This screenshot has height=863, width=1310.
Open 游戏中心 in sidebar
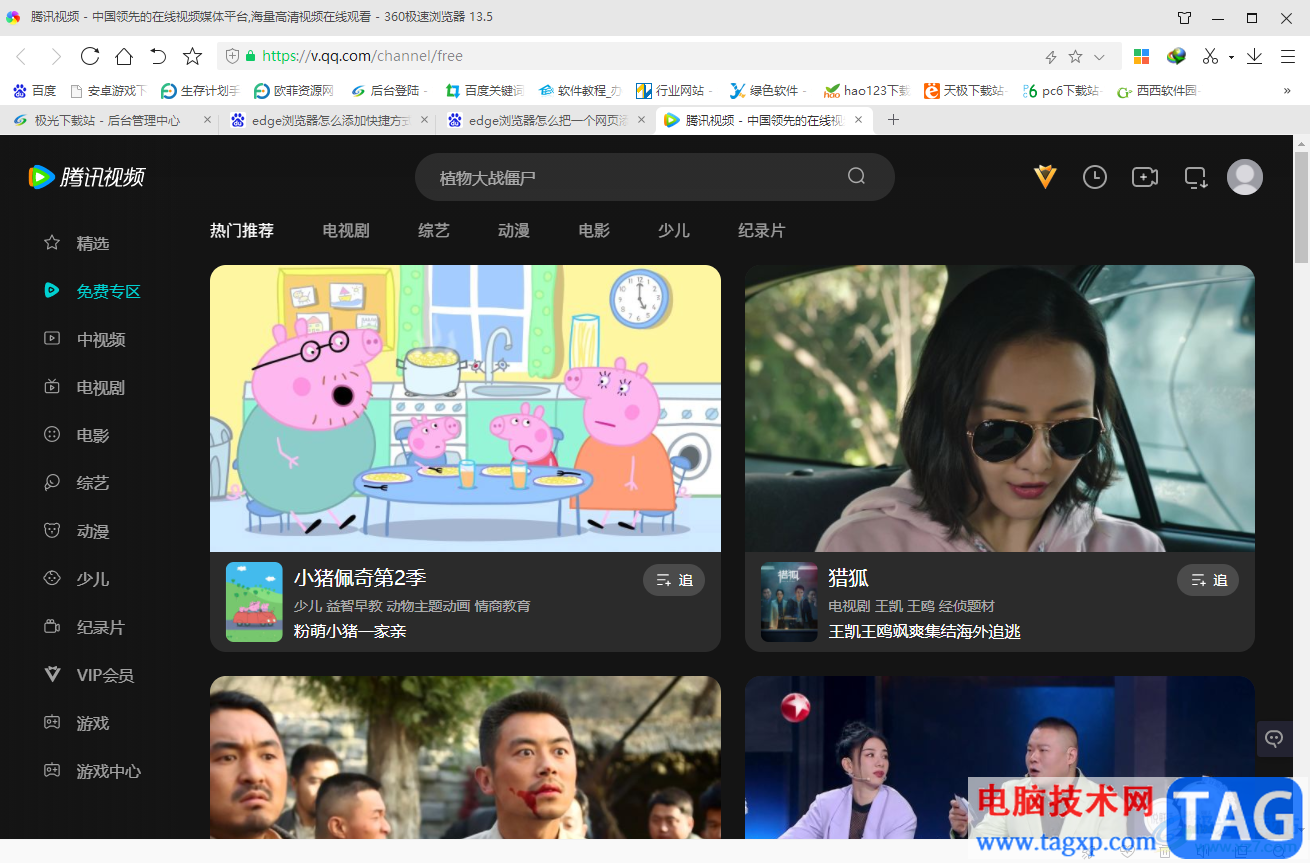click(92, 771)
